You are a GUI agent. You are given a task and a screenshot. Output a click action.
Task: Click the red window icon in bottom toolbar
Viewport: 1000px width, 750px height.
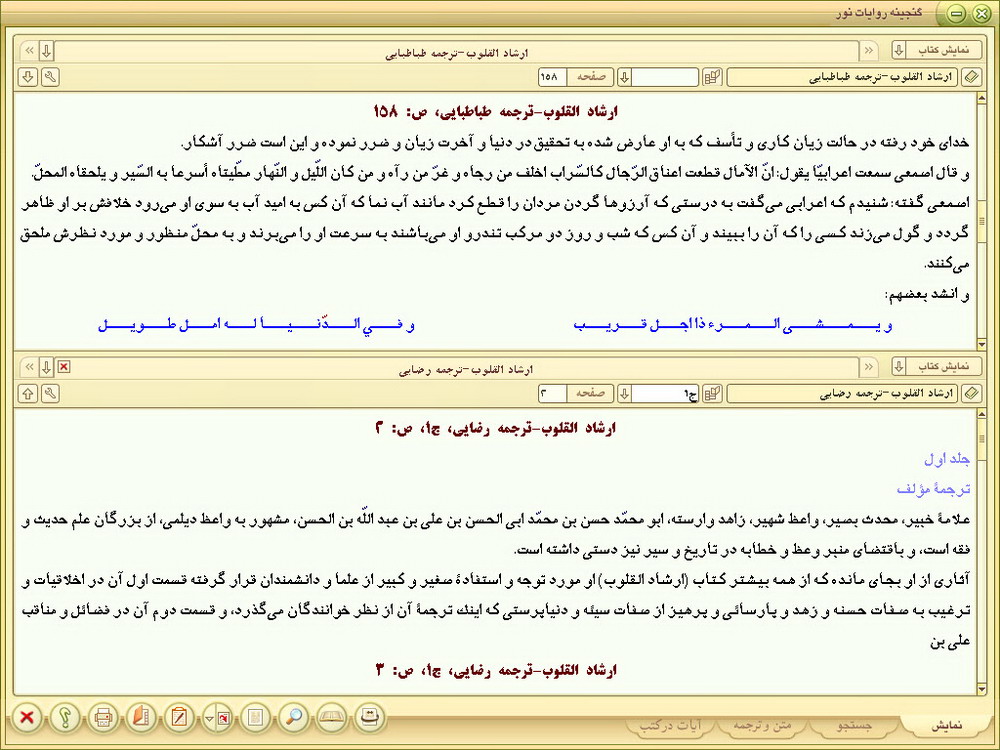point(223,719)
